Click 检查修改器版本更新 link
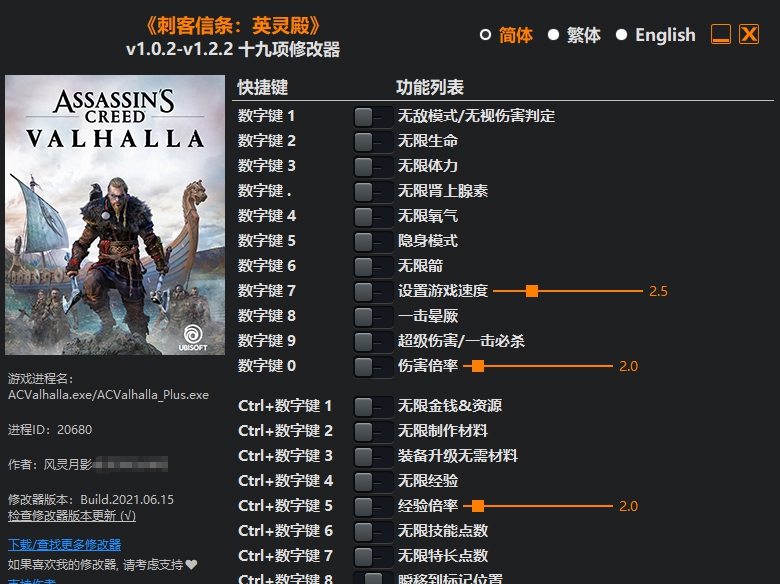This screenshot has width=780, height=584. [72, 516]
